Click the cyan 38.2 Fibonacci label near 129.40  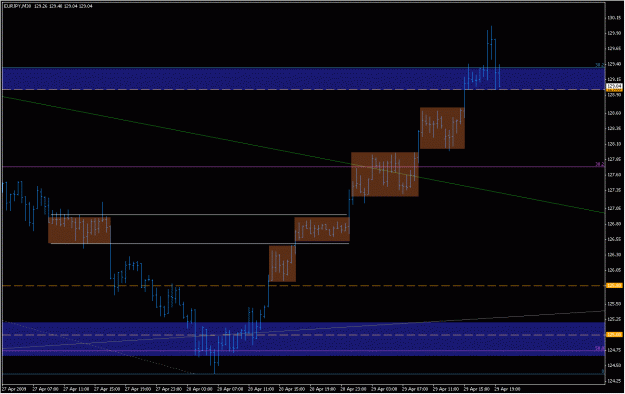599,65
